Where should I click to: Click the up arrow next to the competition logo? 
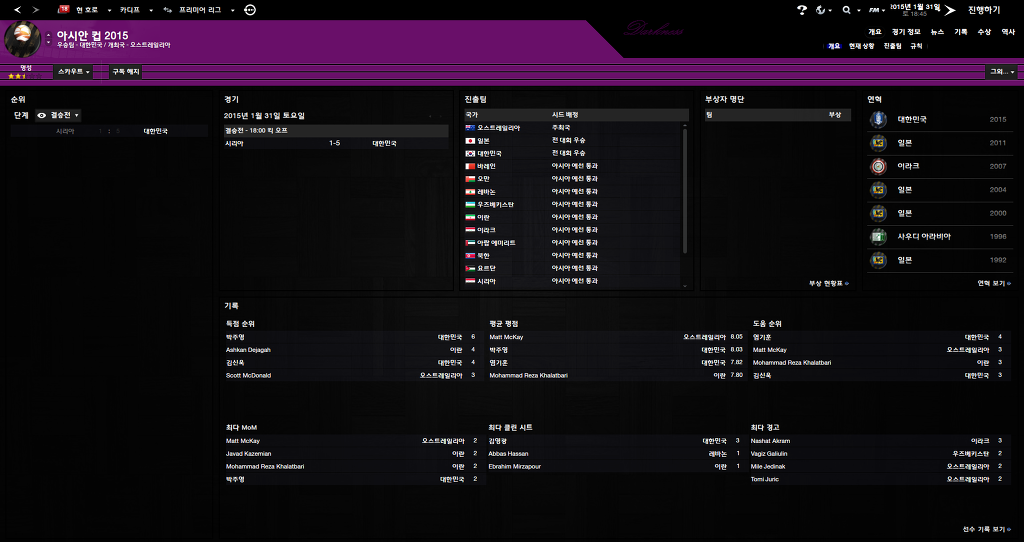tap(48, 35)
